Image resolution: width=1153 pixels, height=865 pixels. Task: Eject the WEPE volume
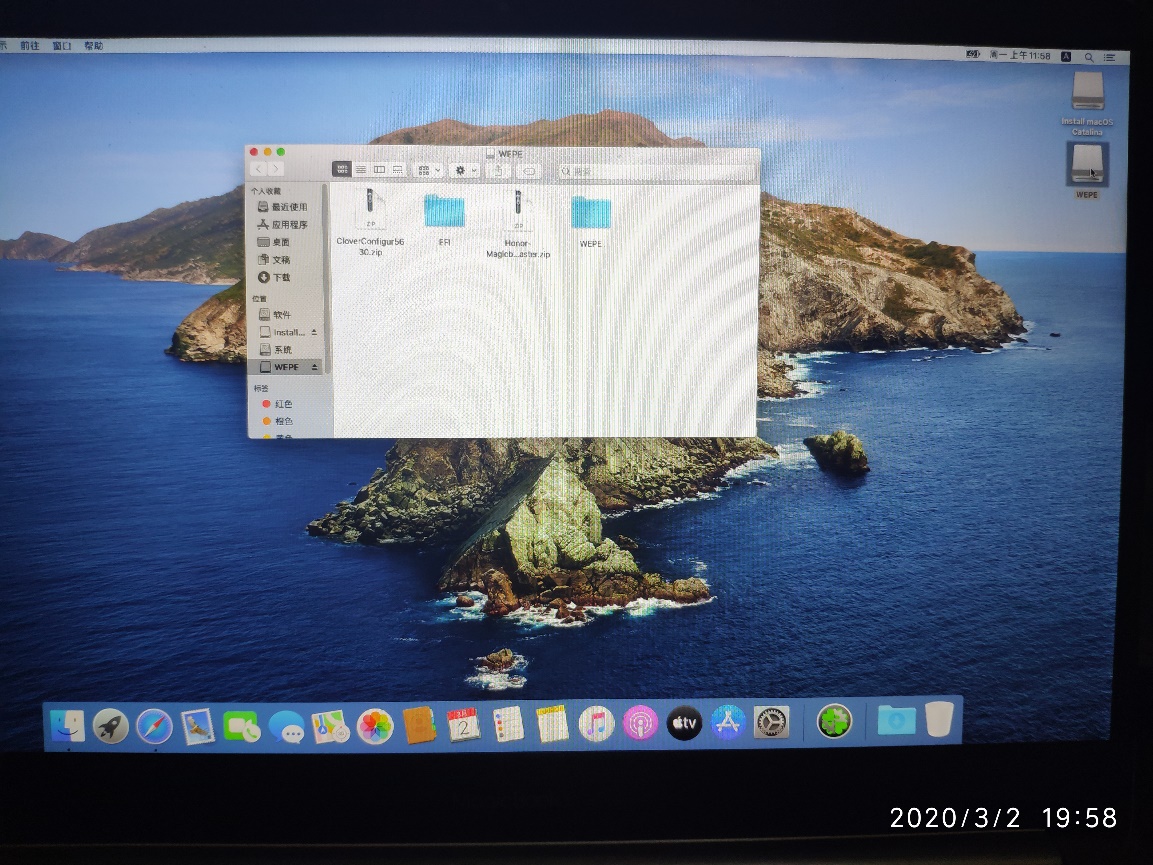coord(315,366)
